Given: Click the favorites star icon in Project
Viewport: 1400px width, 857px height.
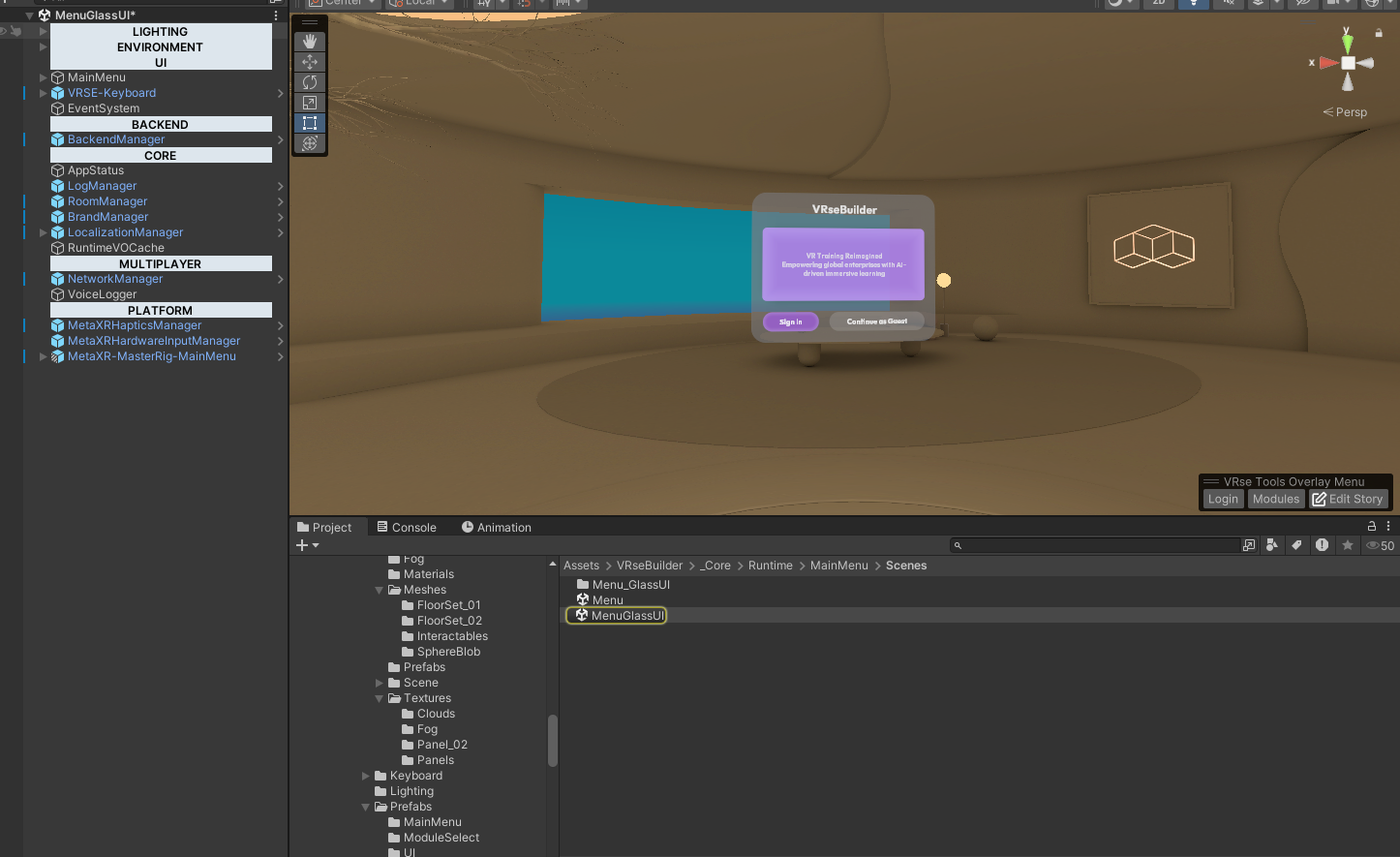Looking at the screenshot, I should 1347,545.
